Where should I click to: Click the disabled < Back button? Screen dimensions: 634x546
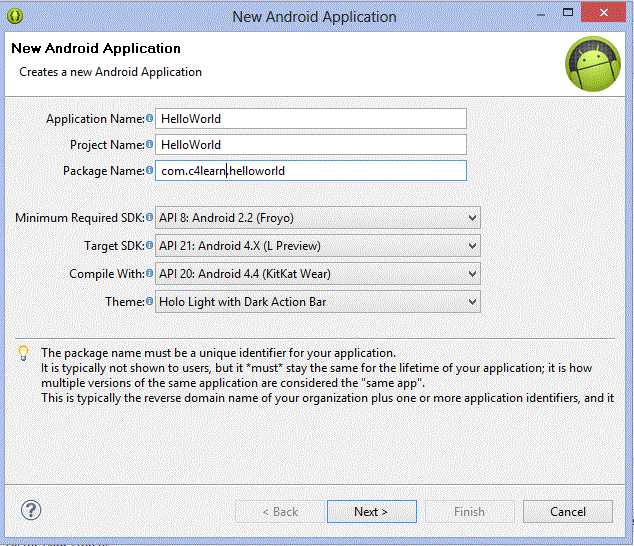click(280, 512)
